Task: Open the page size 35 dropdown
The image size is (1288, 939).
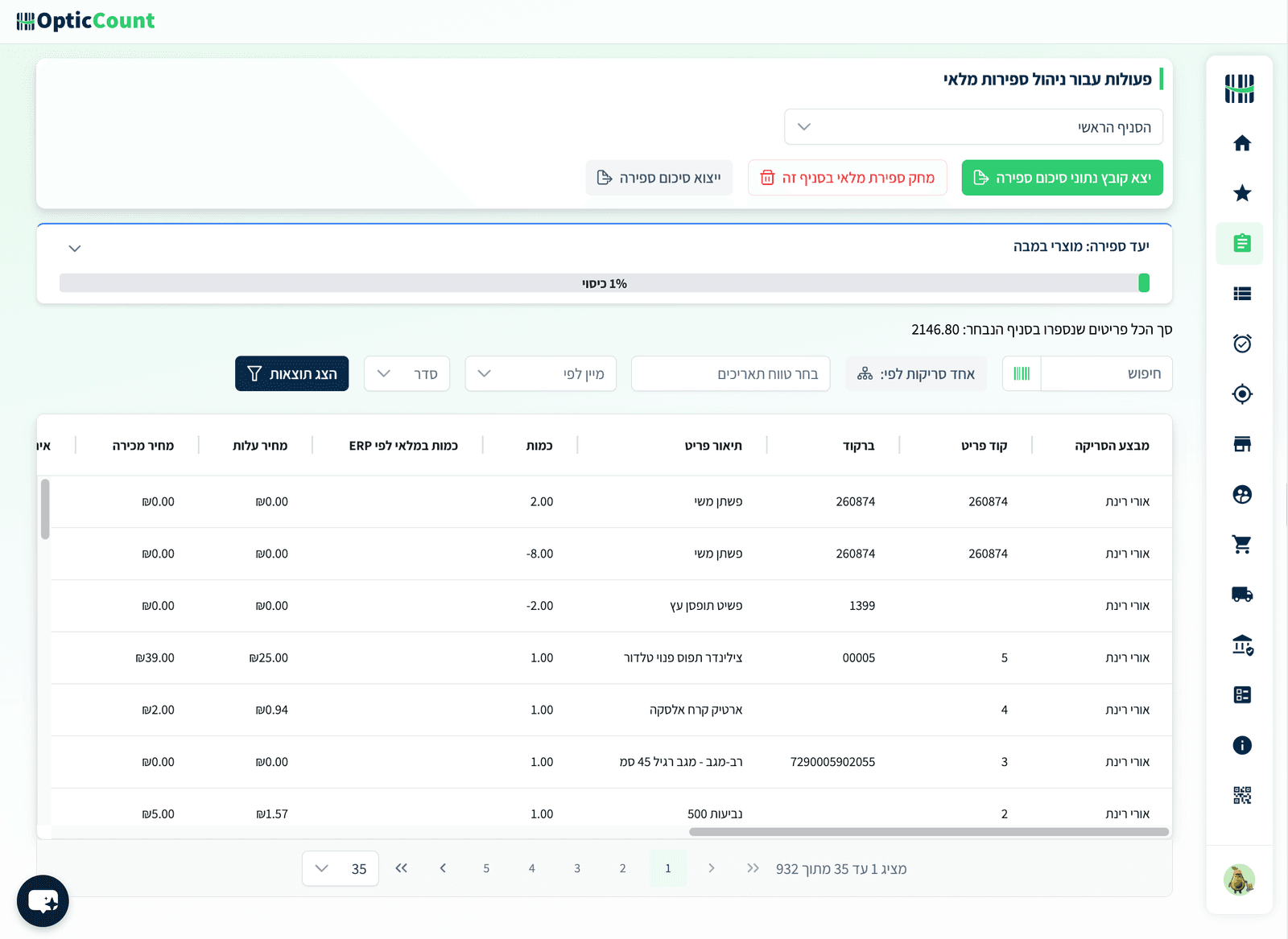Action: pyautogui.click(x=341, y=868)
